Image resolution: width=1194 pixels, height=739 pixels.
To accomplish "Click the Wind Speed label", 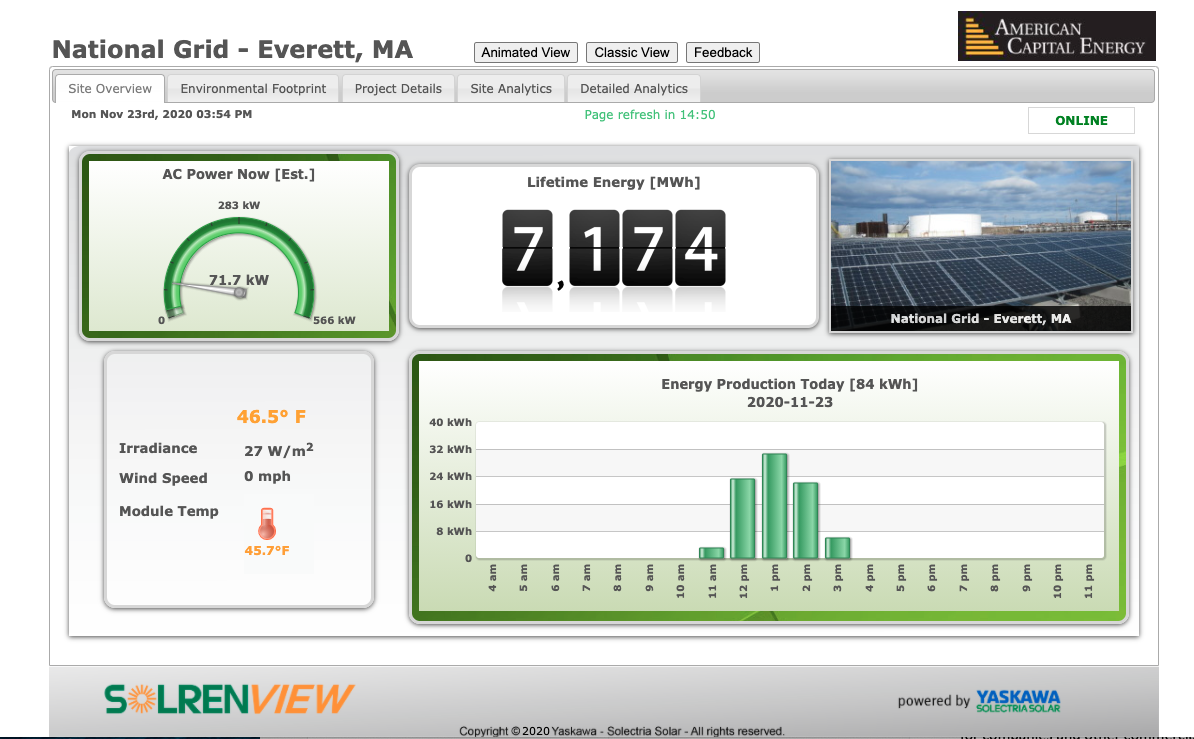I will (163, 478).
